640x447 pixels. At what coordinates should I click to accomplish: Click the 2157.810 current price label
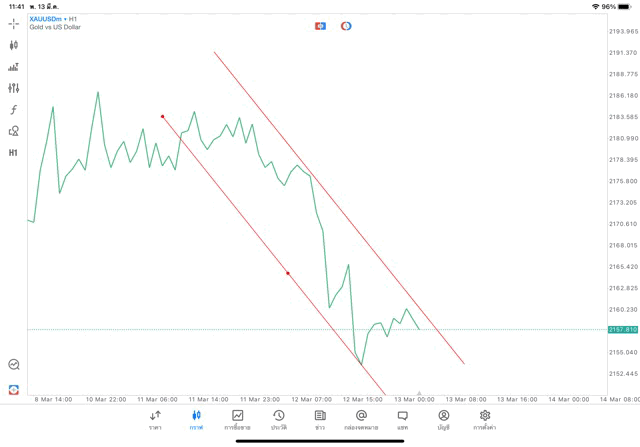(x=623, y=329)
